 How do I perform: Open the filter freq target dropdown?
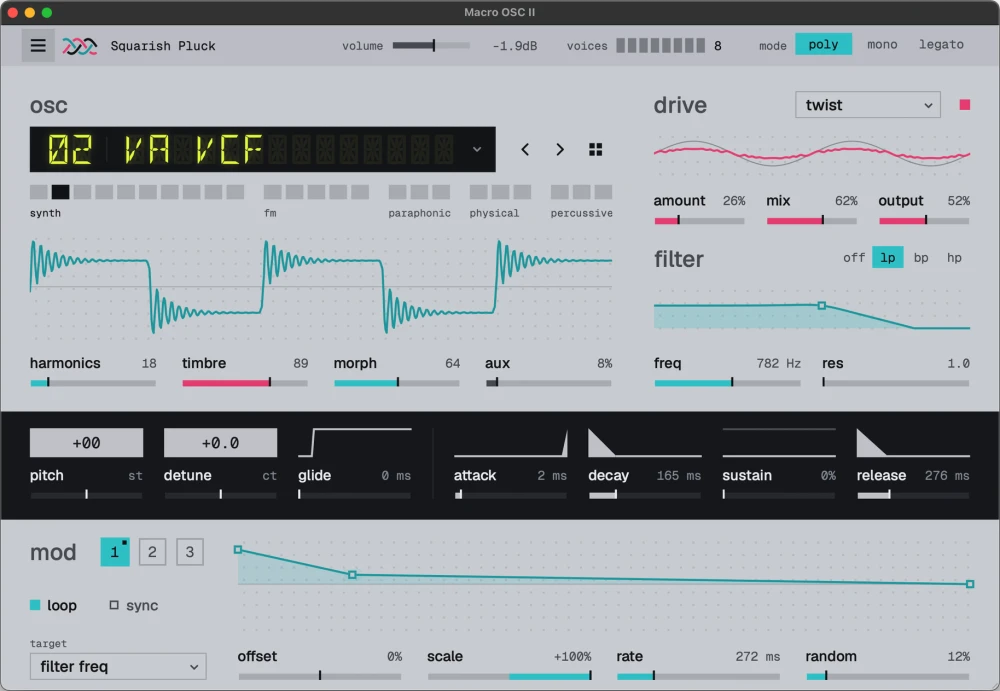(118, 666)
